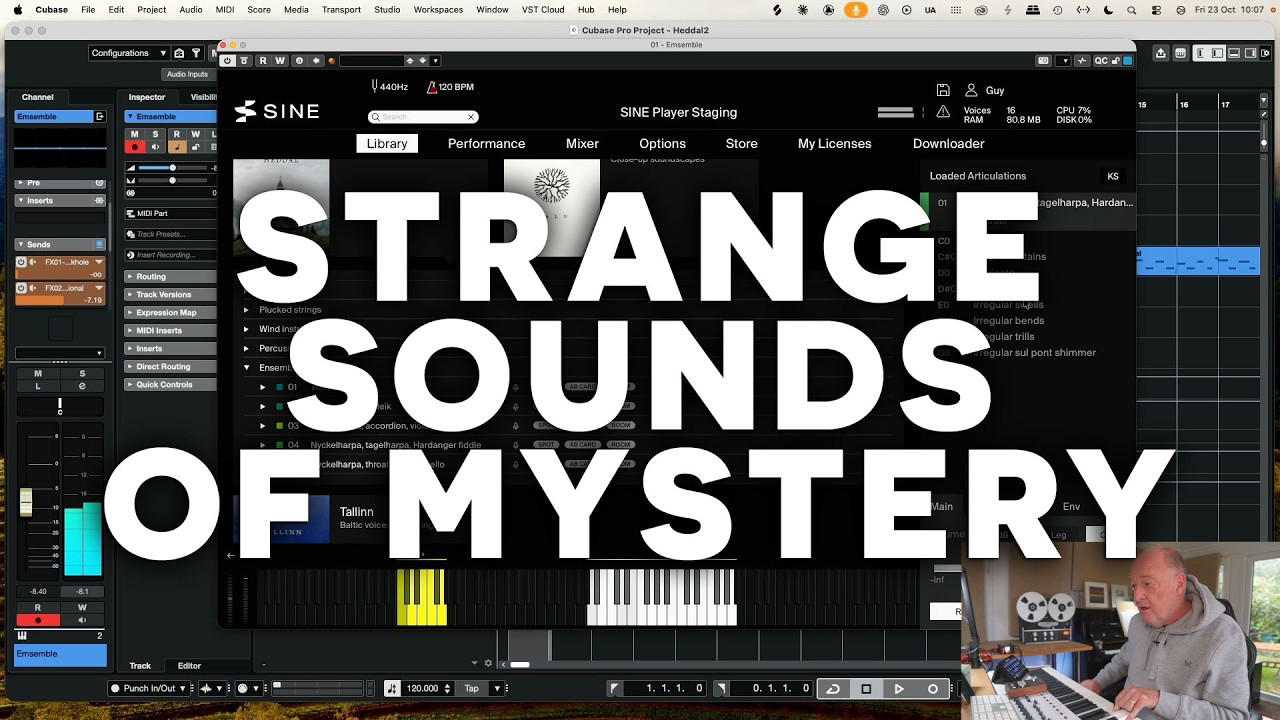This screenshot has width=1280, height=720.
Task: Open the Guy user account icon
Action: (x=970, y=90)
